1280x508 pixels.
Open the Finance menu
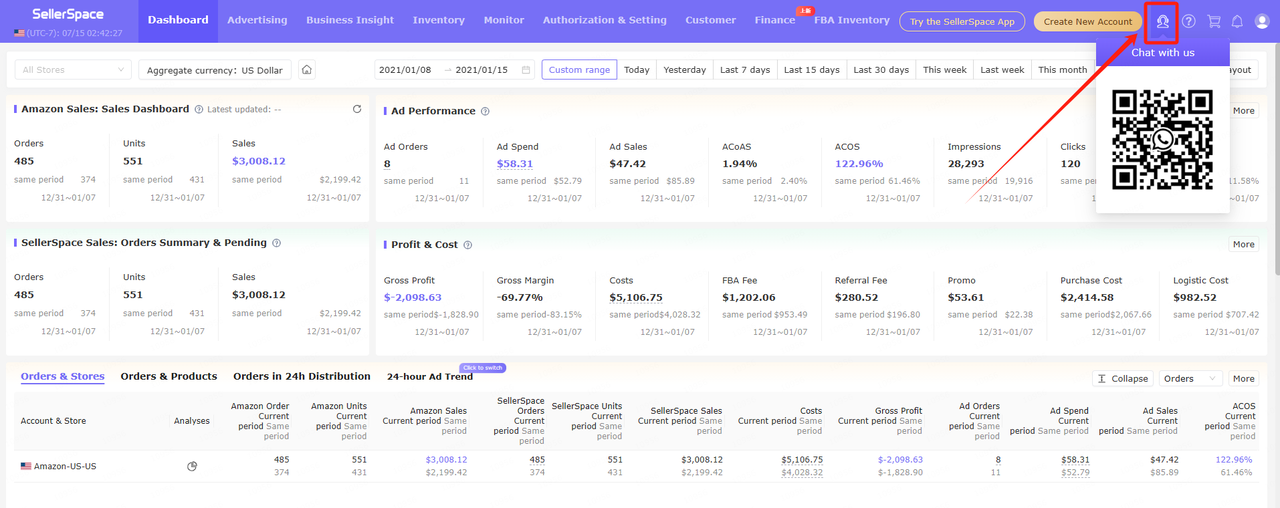(775, 20)
